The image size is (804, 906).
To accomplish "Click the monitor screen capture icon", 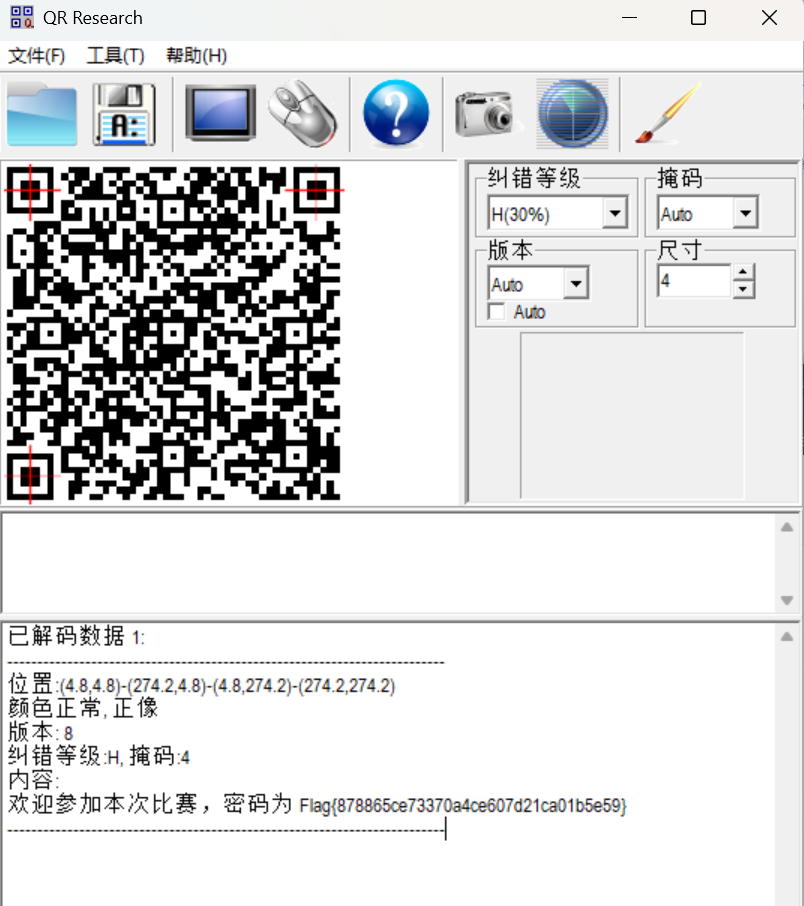I will click(220, 114).
